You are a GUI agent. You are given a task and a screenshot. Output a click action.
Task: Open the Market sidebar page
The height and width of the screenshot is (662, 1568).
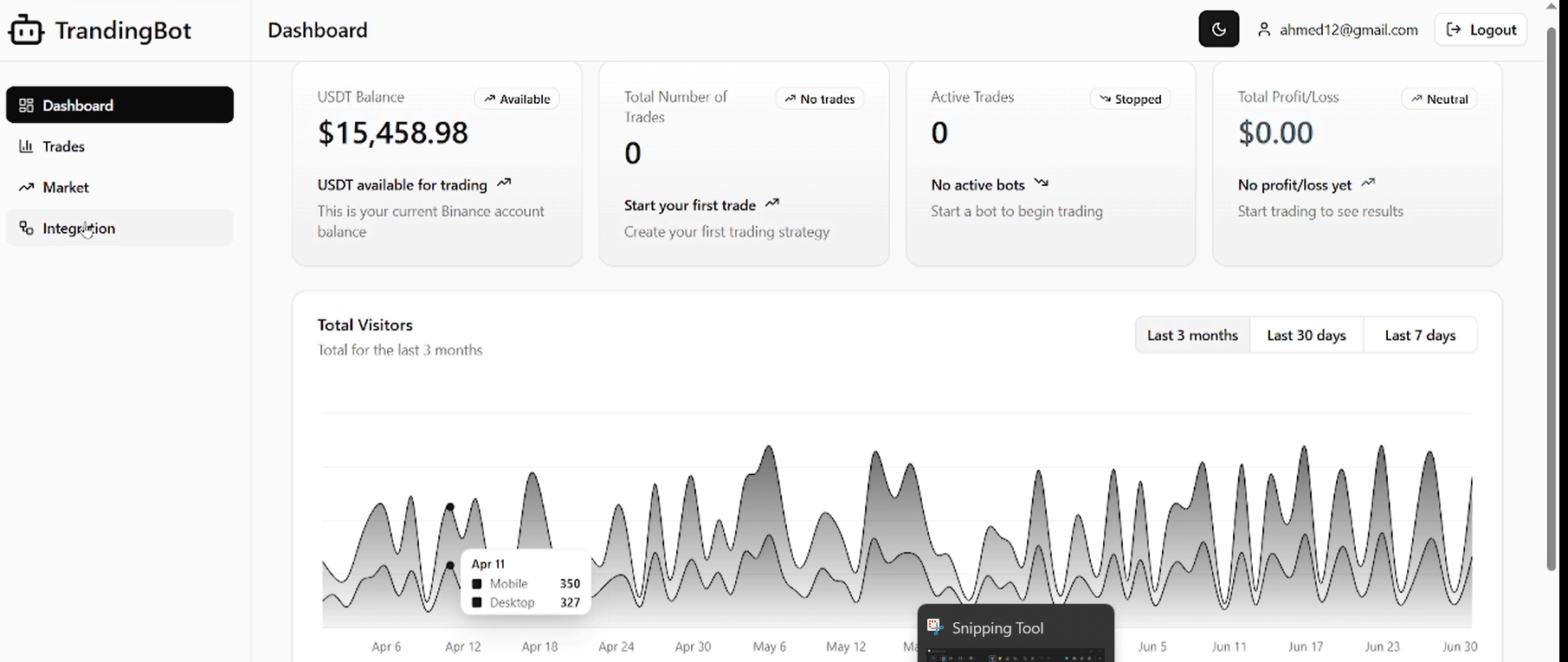[x=119, y=187]
